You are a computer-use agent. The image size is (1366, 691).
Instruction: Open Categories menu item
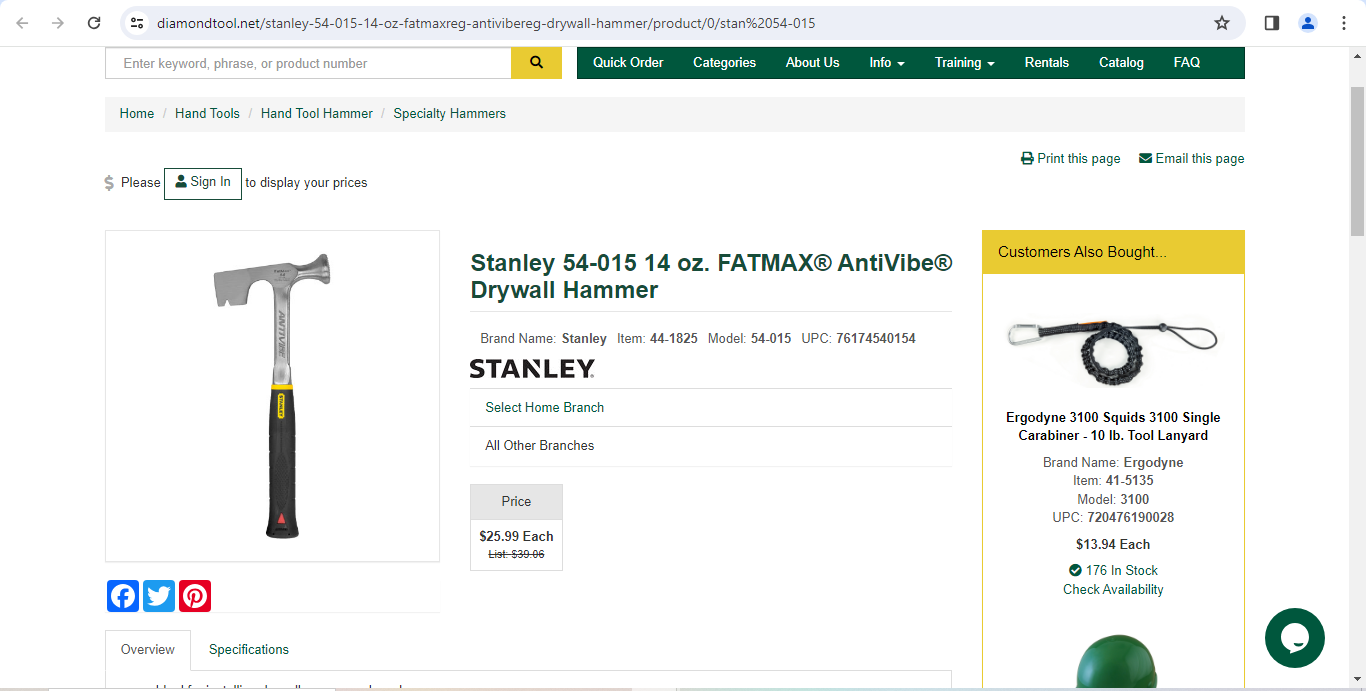coord(724,62)
